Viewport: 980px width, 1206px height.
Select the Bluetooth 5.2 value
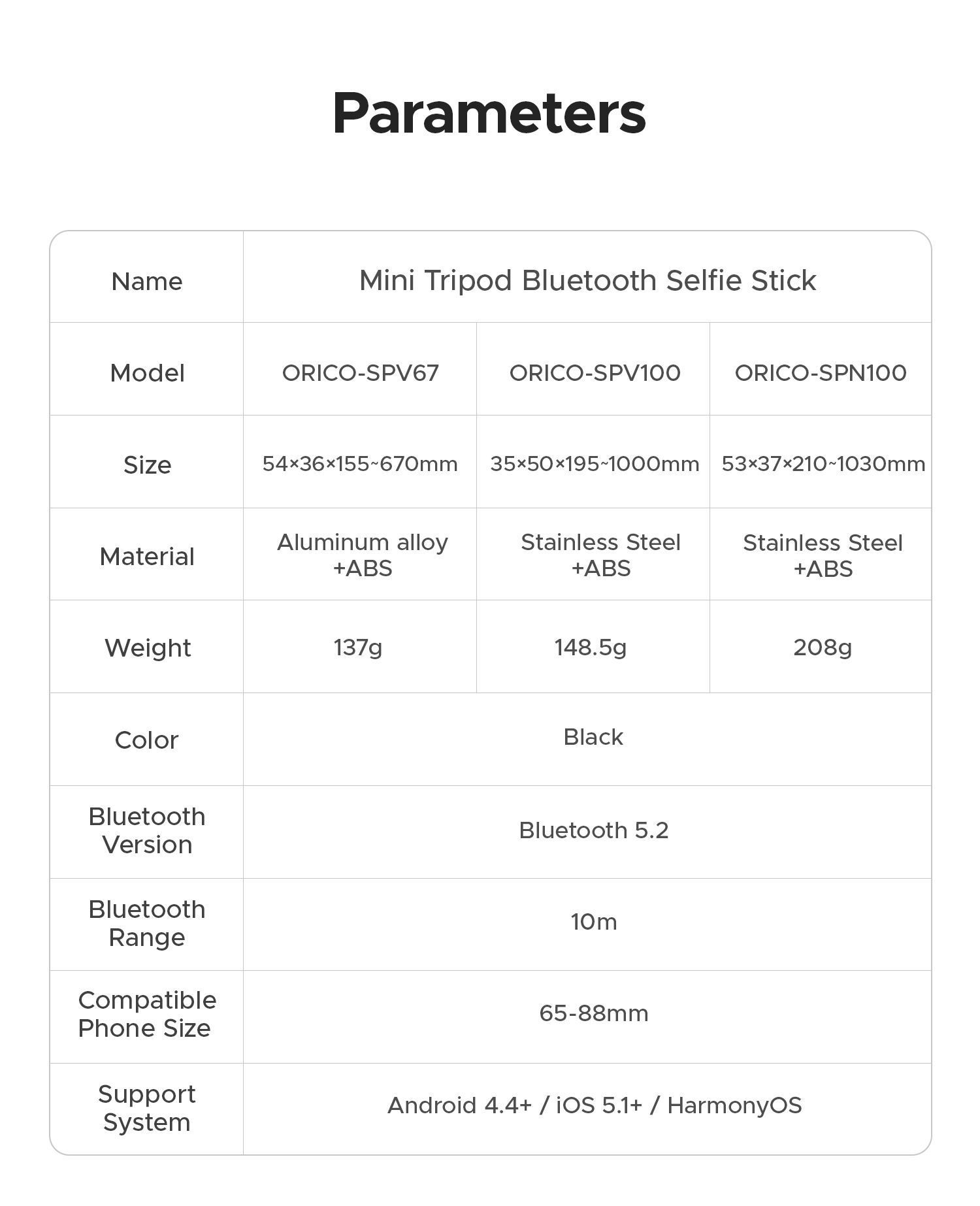click(593, 830)
